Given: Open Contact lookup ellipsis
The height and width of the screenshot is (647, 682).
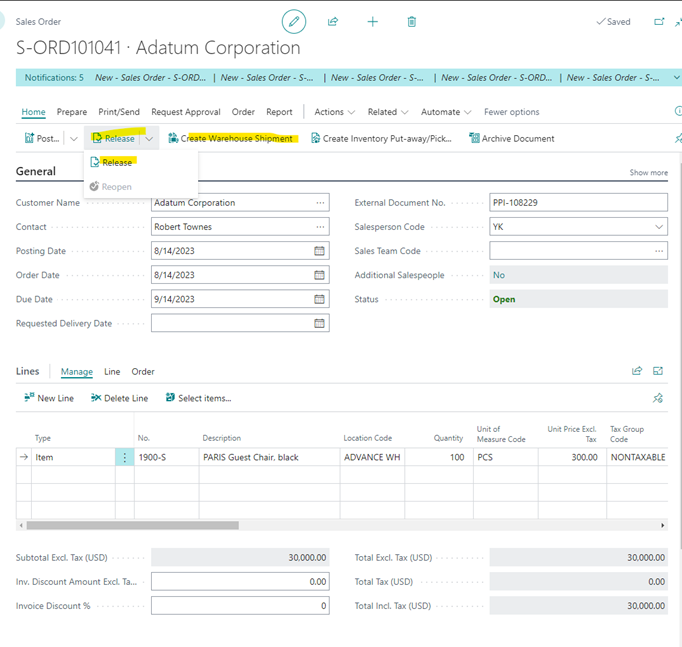Looking at the screenshot, I should pos(320,227).
